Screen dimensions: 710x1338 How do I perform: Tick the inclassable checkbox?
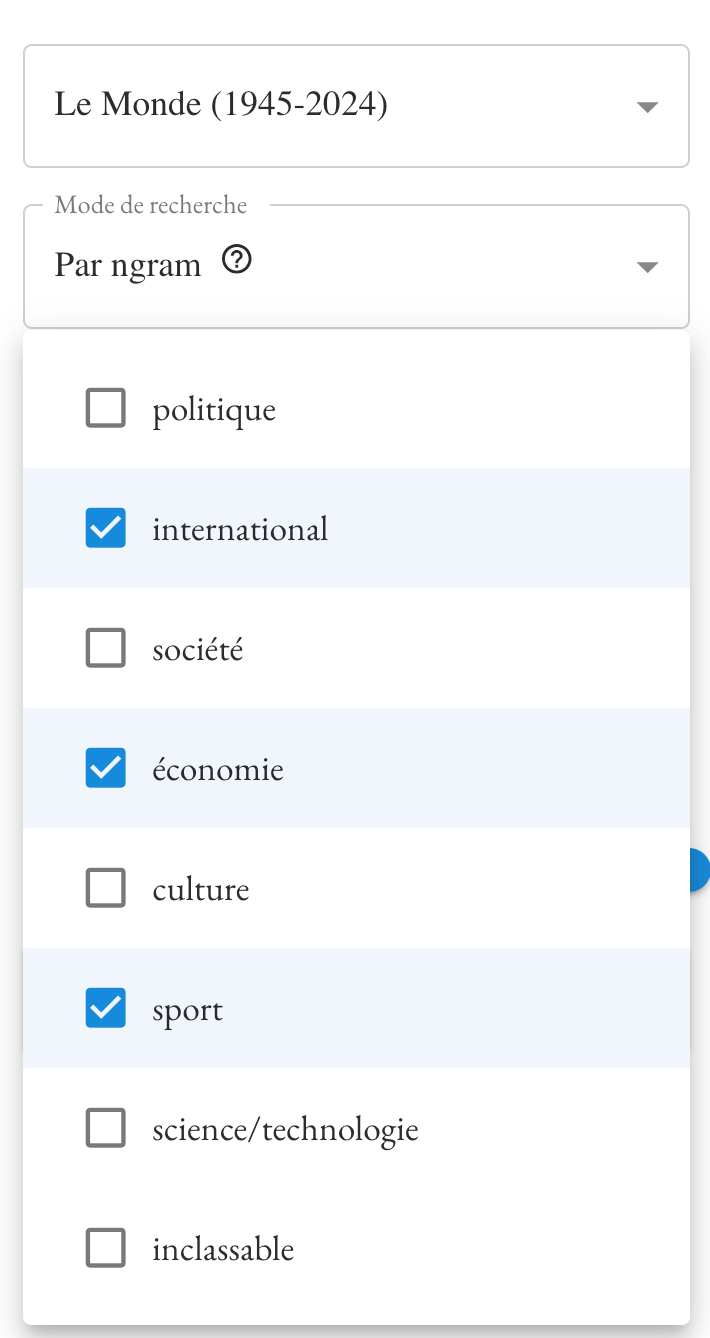tap(106, 1248)
